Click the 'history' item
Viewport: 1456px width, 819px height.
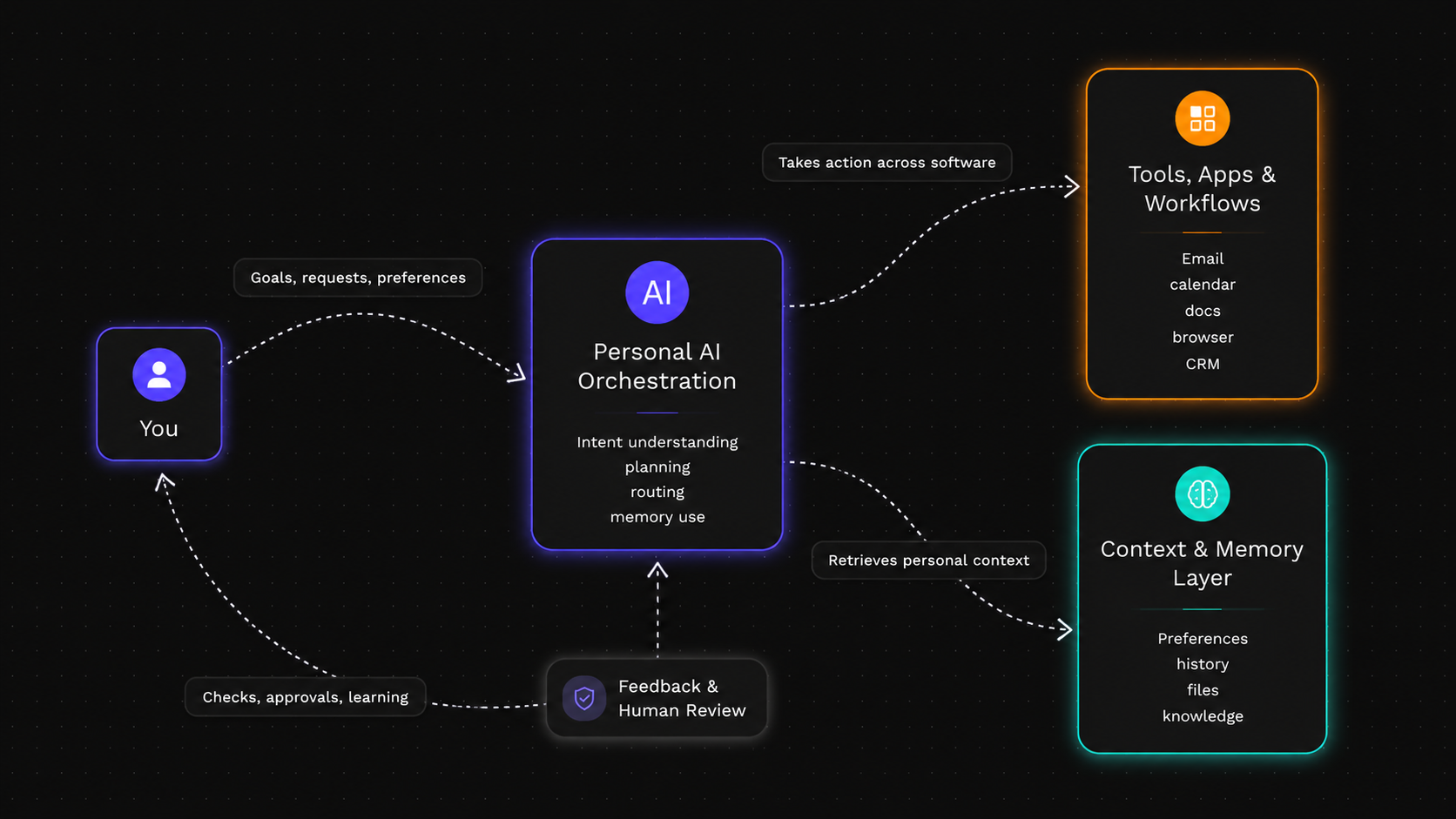1203,664
